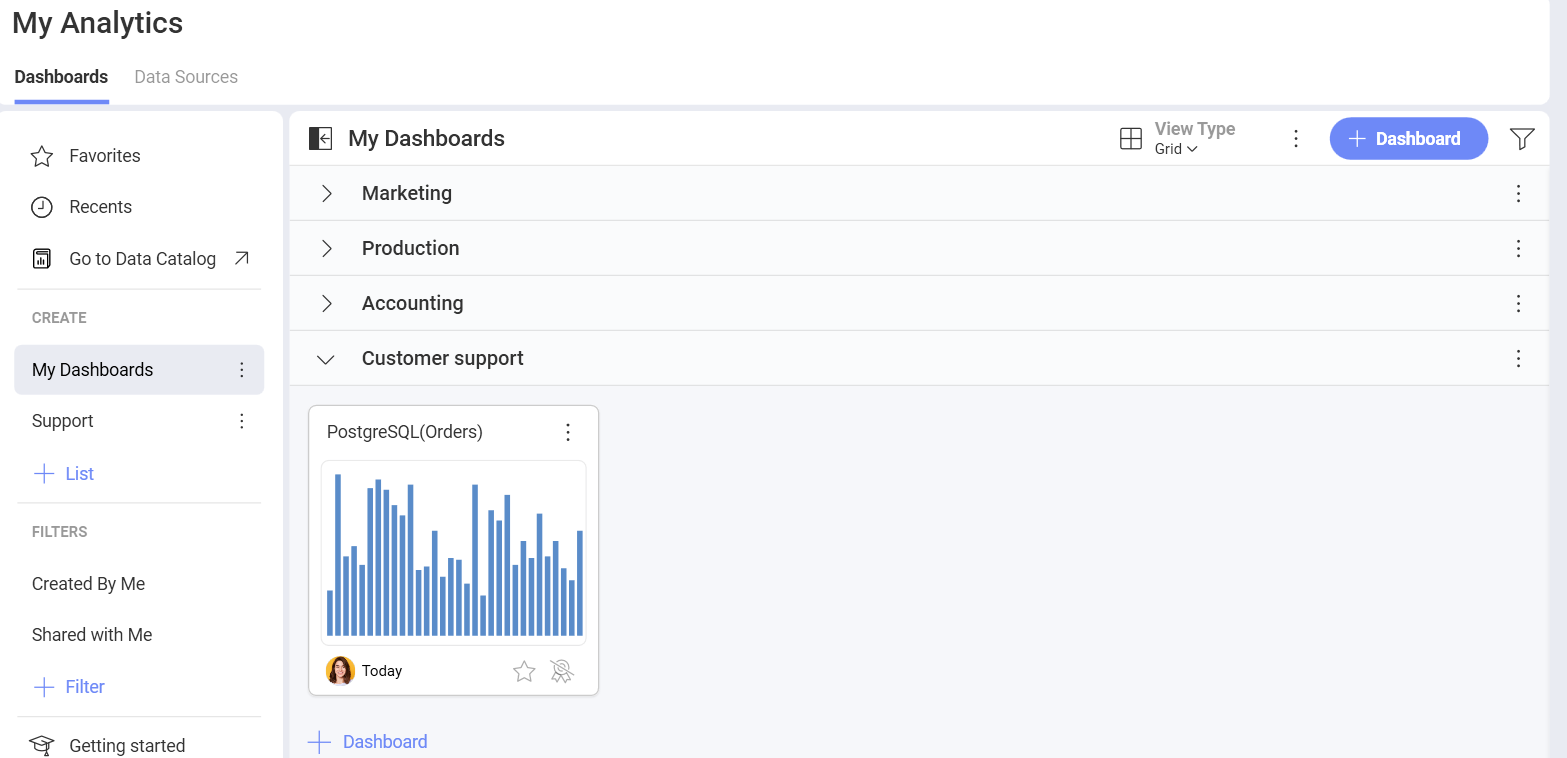Click + Dashboard link under Customer support
The image size is (1567, 758).
368,742
